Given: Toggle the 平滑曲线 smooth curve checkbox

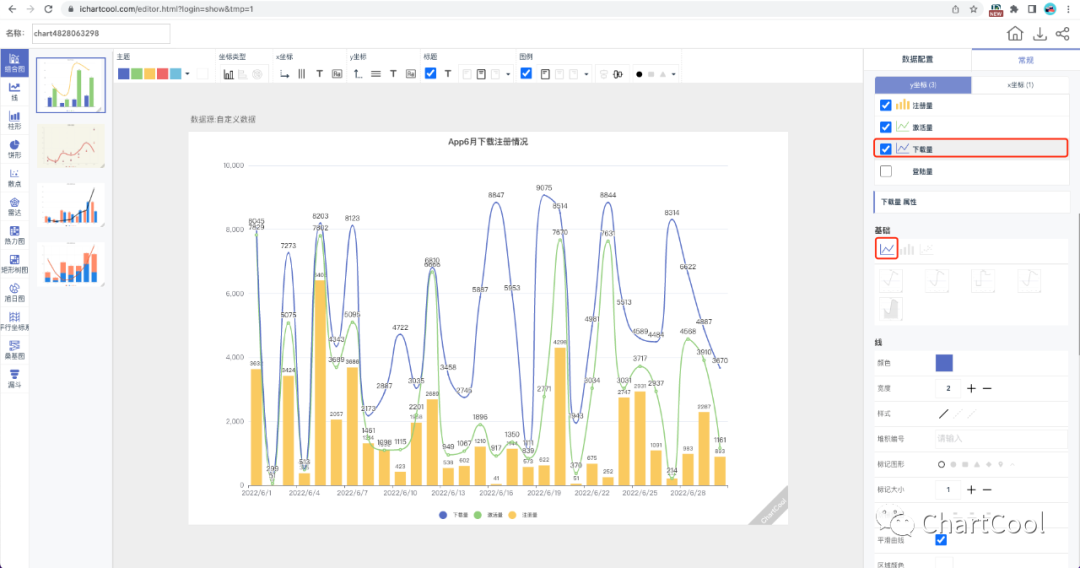Looking at the screenshot, I should [940, 540].
